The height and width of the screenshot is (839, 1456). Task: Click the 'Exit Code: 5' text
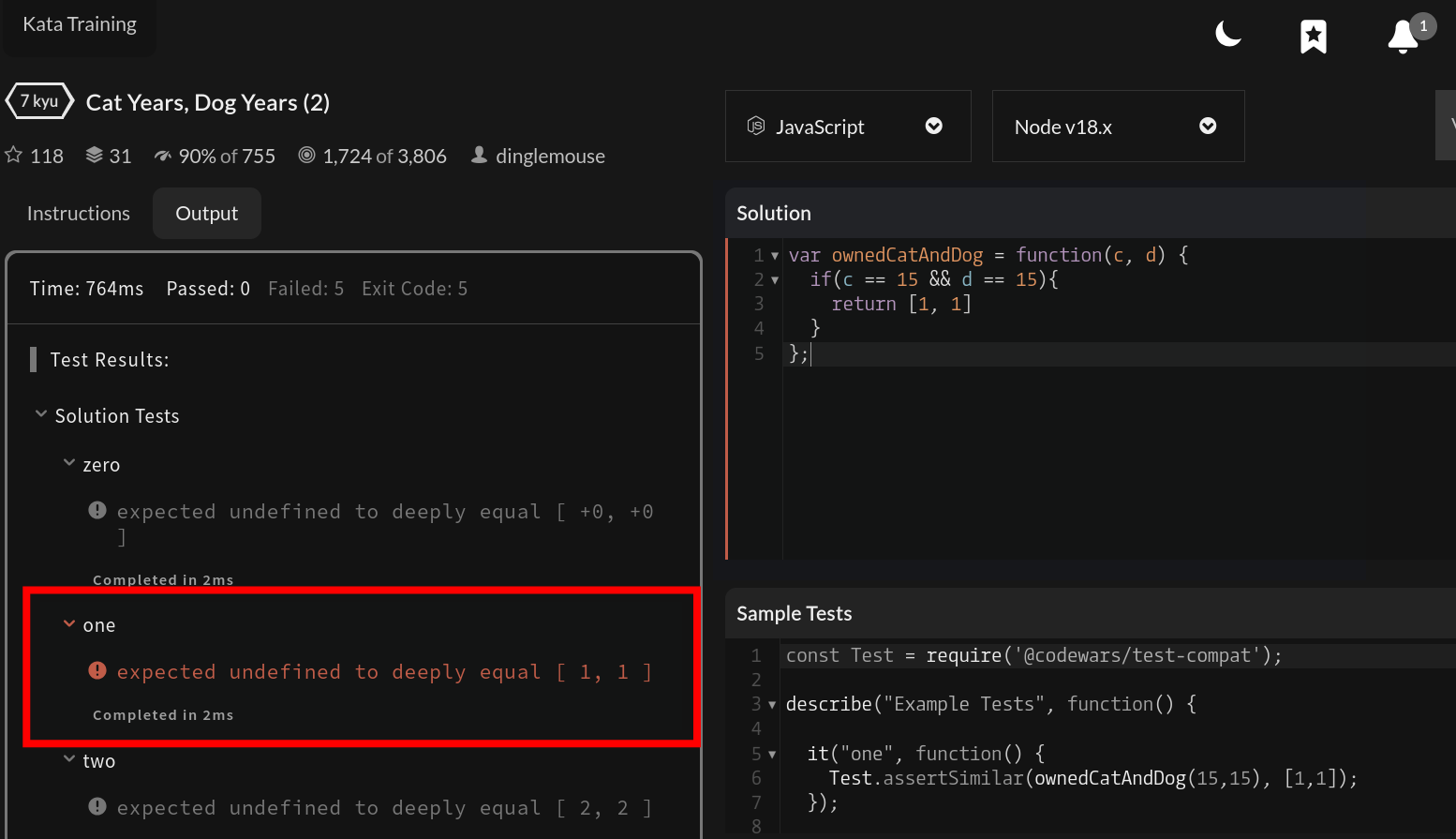(414, 289)
